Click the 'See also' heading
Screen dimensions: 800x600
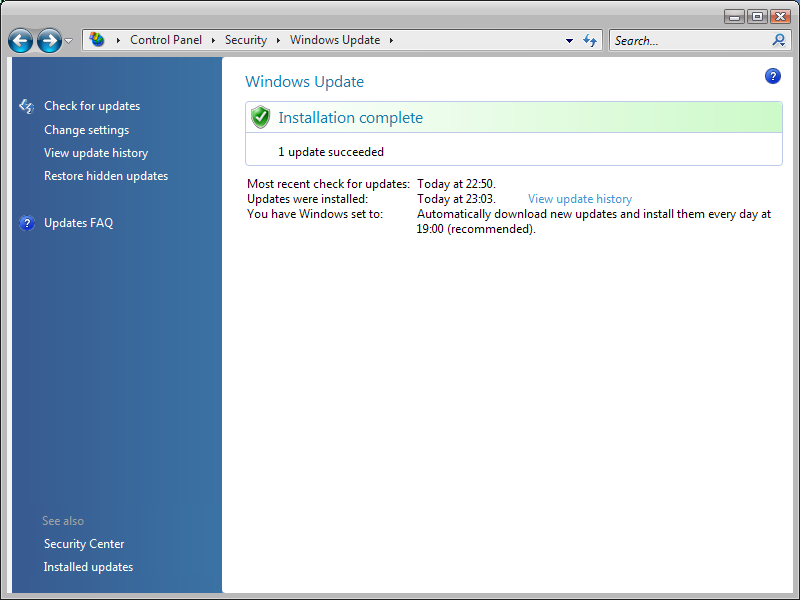pyautogui.click(x=63, y=521)
